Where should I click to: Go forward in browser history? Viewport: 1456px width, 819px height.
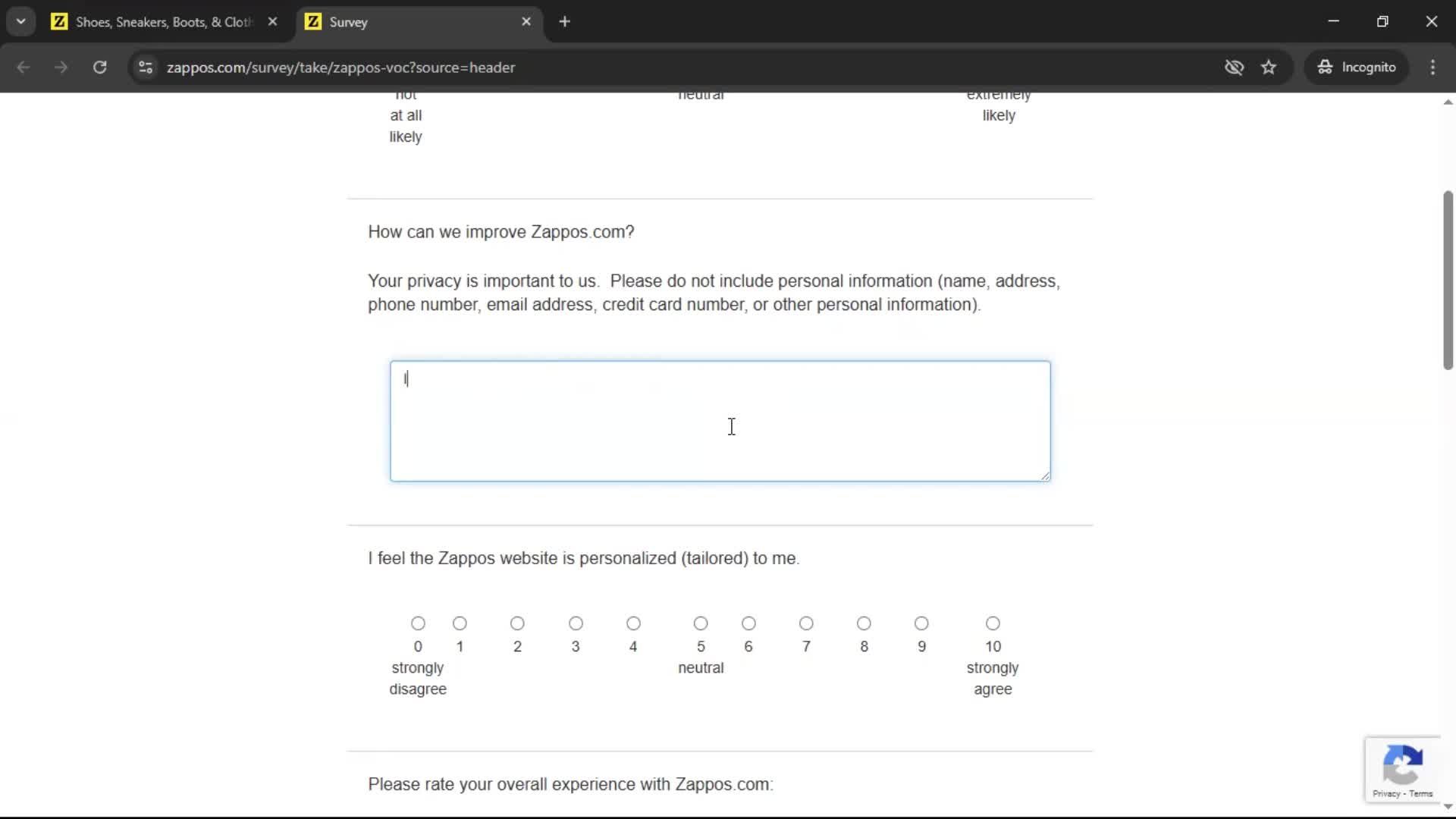point(61,67)
